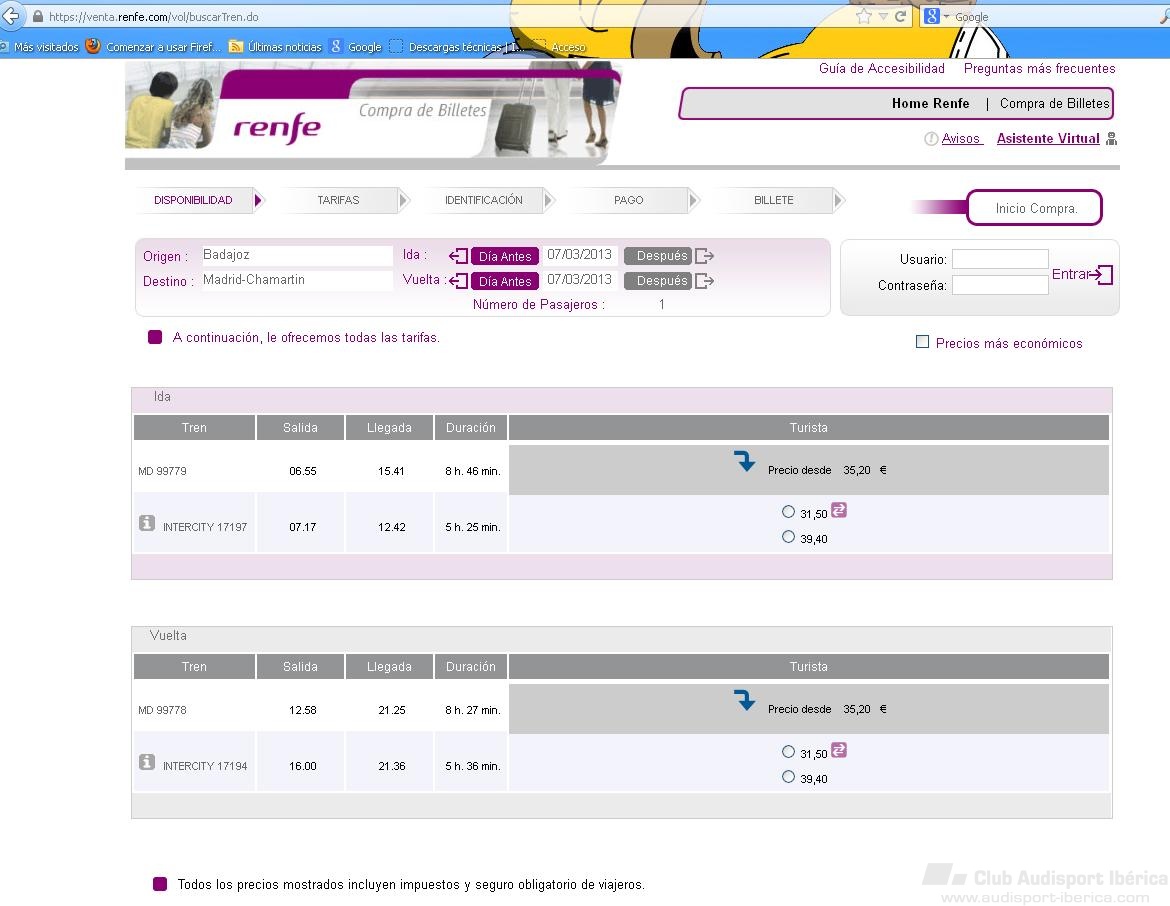
Task: Open the TARIFAS step tab
Action: pos(338,201)
